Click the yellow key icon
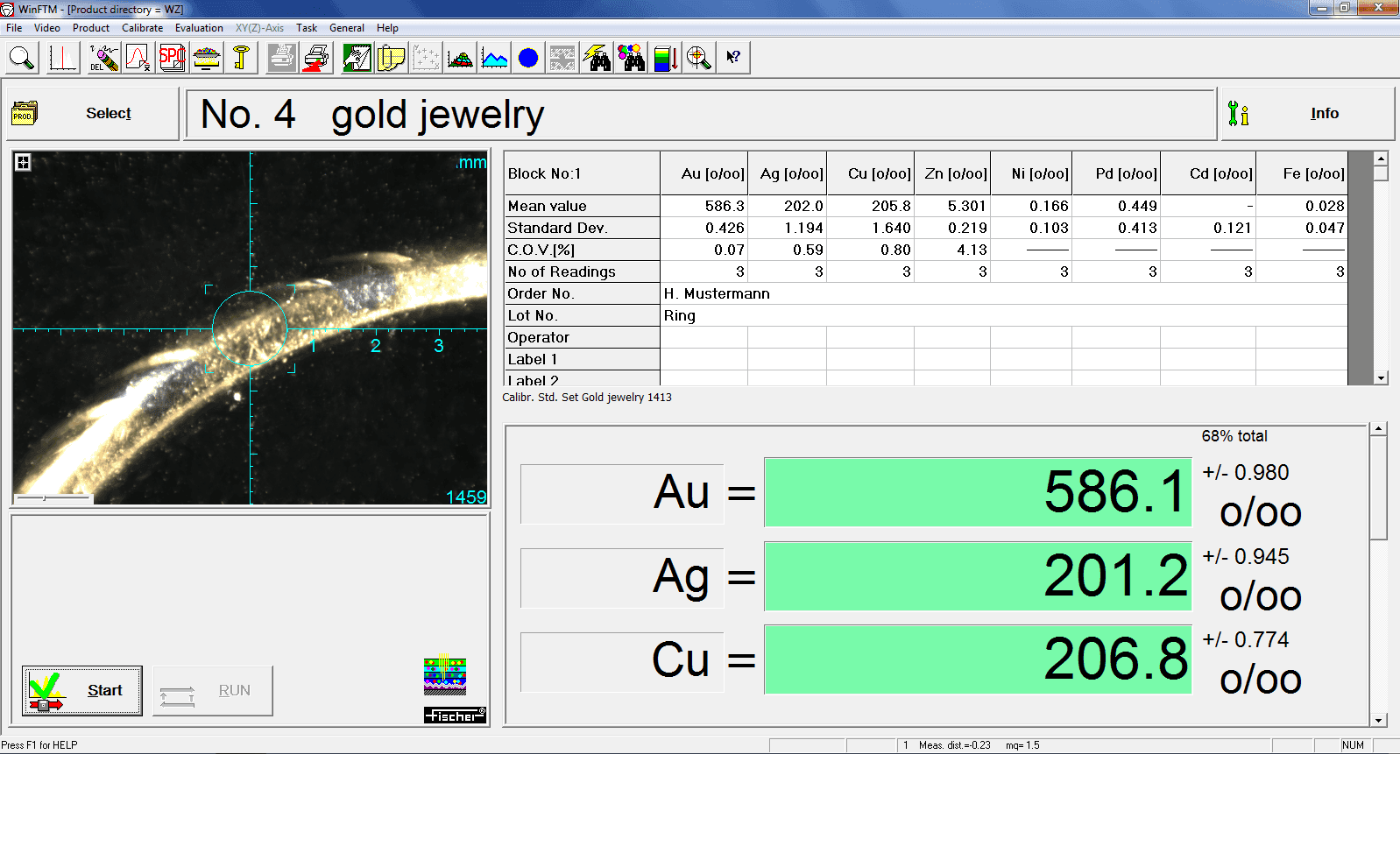This screenshot has height=853, width=1400. 241,59
